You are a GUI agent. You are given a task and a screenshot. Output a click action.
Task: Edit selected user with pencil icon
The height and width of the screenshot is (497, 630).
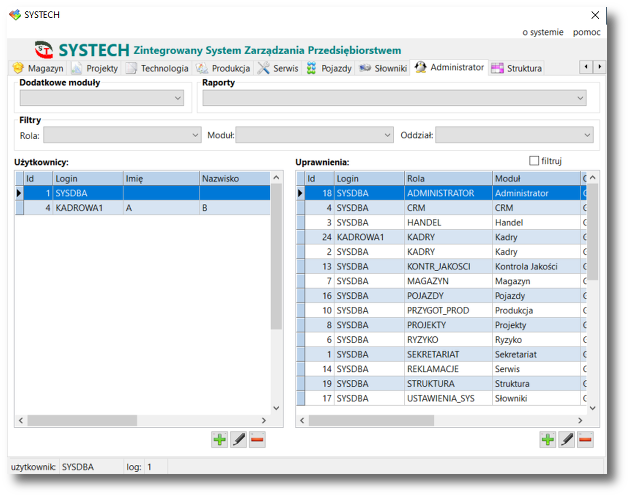coord(238,440)
